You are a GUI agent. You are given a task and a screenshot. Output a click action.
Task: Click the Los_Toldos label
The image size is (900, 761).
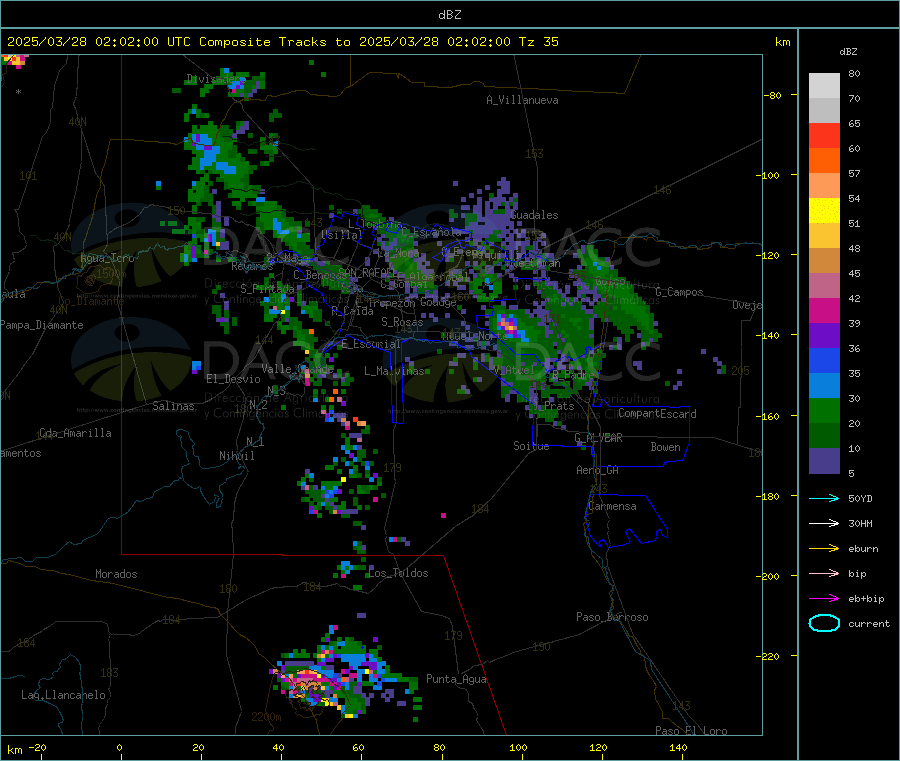coord(398,573)
